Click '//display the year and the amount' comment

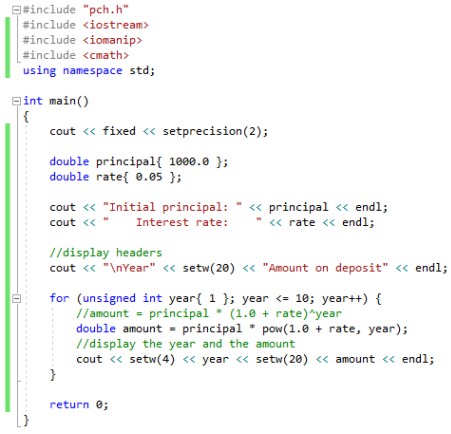click(186, 344)
